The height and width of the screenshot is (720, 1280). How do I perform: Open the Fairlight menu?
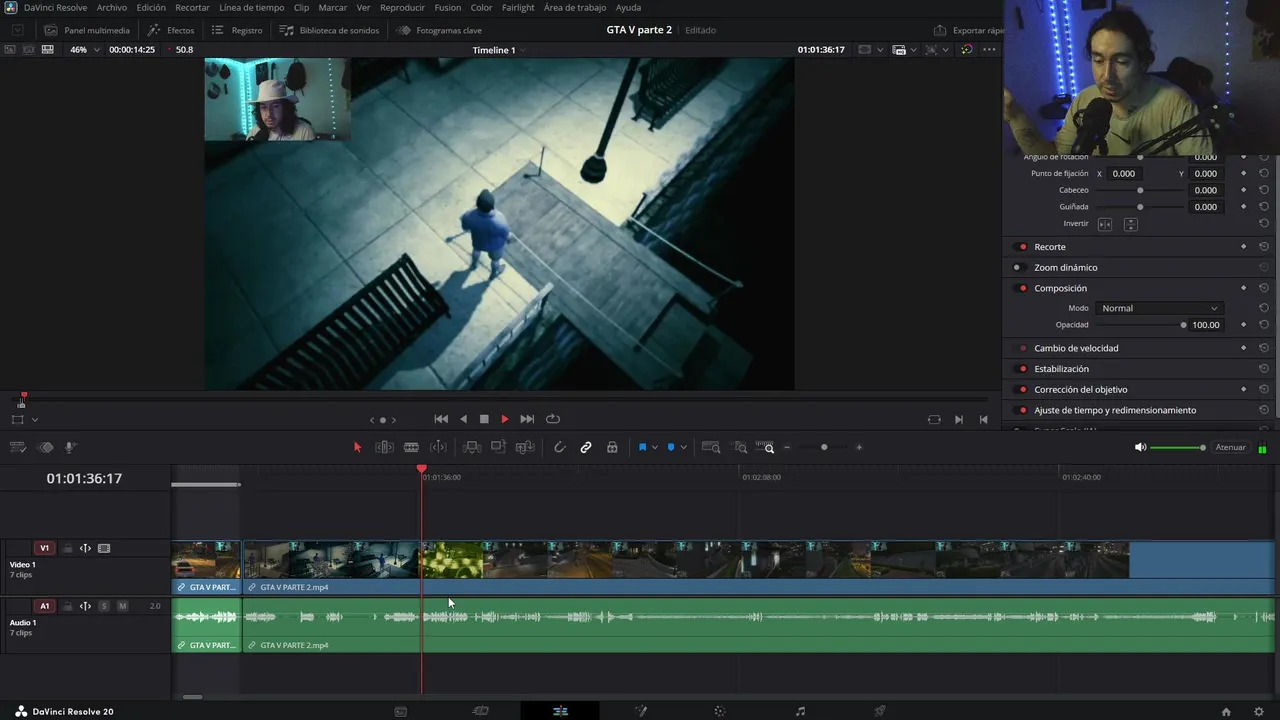click(518, 8)
